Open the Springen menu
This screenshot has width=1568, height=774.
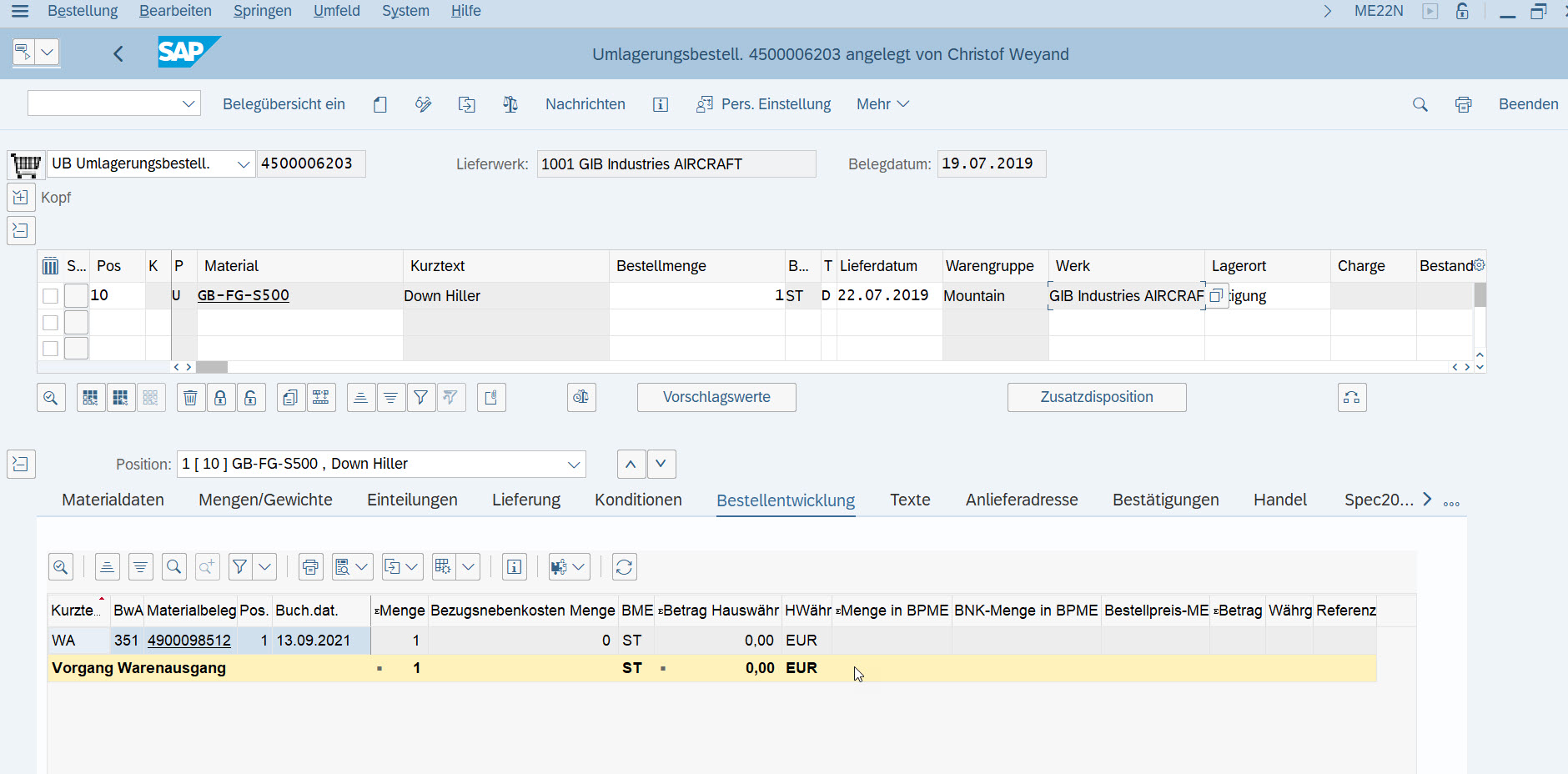(x=262, y=11)
